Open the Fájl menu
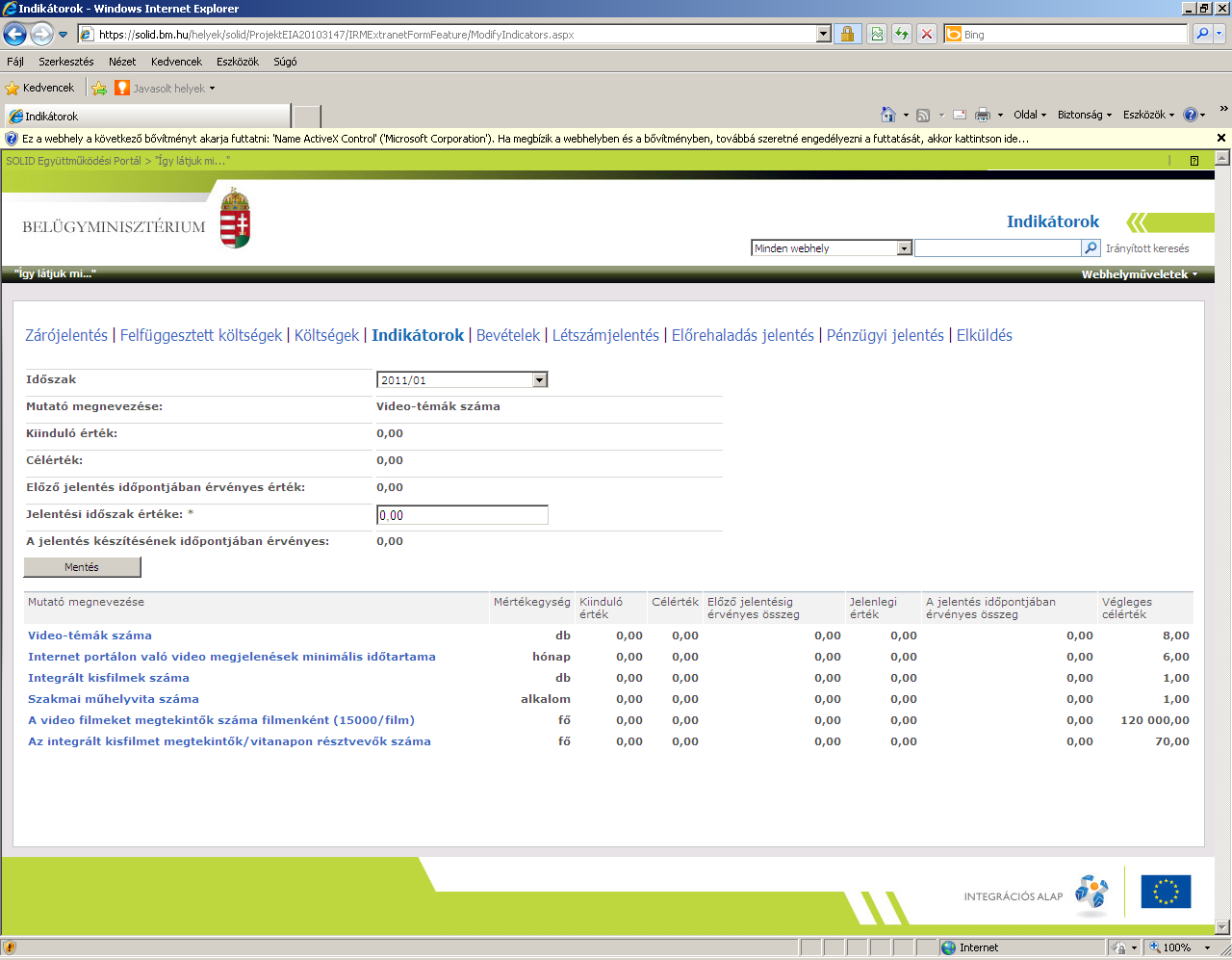1232x960 pixels. point(15,62)
